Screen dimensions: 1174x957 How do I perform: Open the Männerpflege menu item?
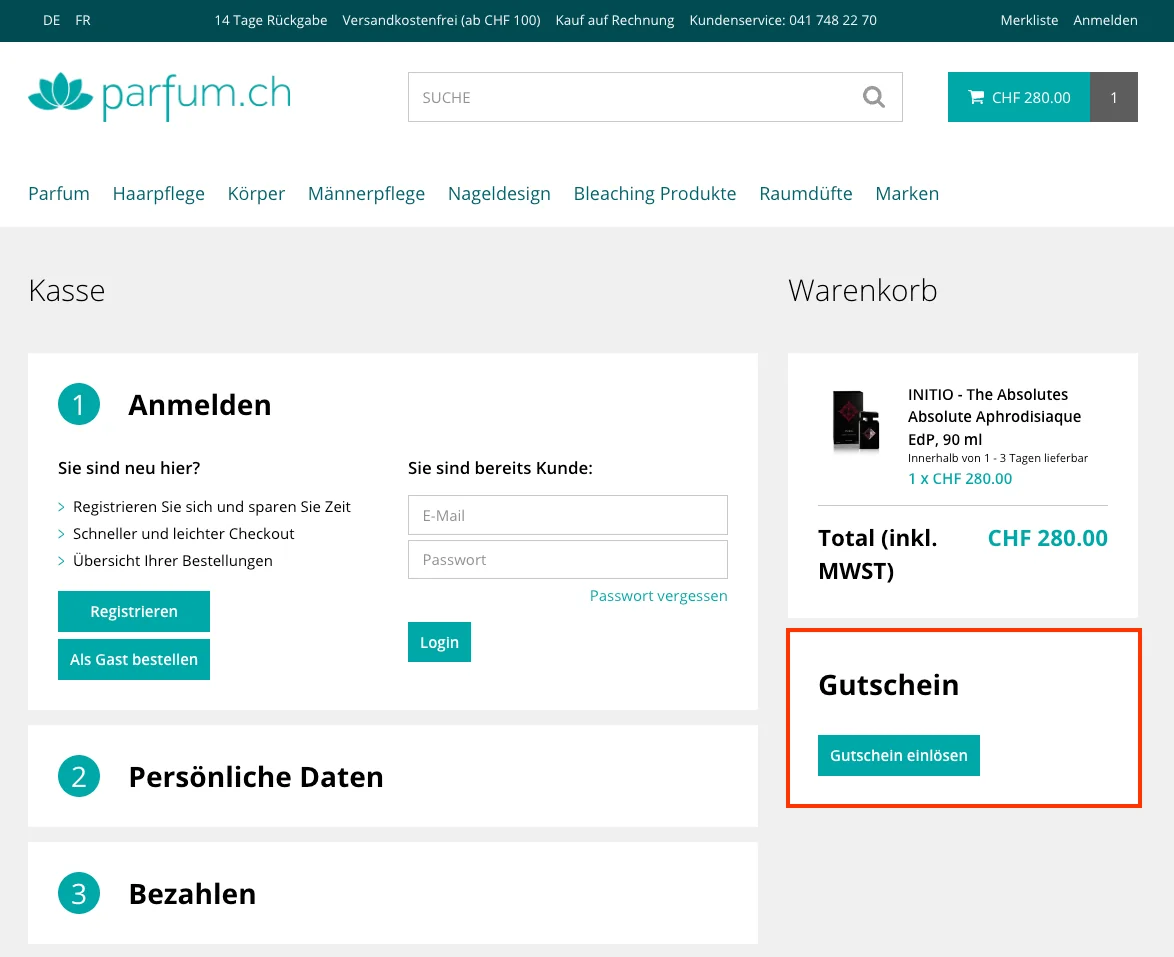pos(366,193)
